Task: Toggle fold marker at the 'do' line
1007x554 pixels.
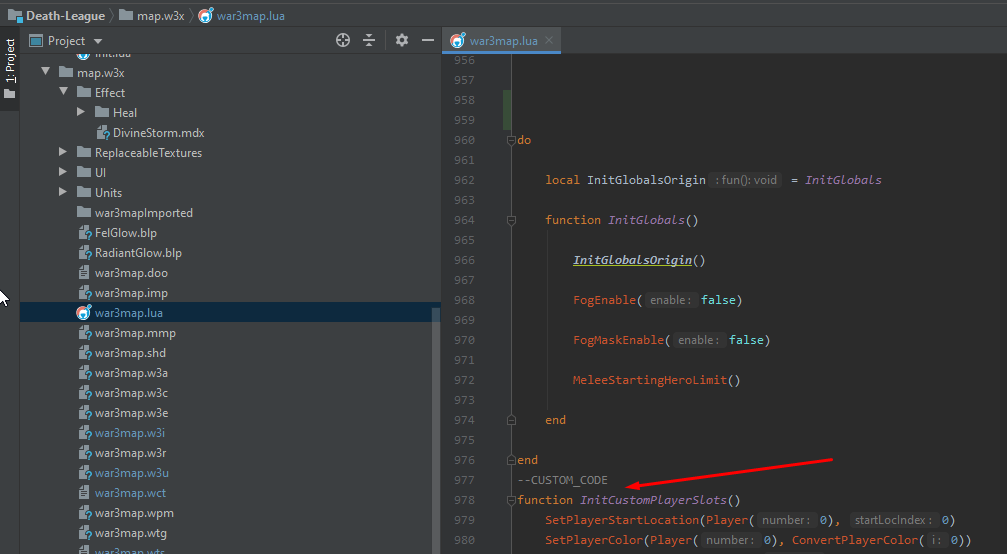Action: click(x=511, y=140)
